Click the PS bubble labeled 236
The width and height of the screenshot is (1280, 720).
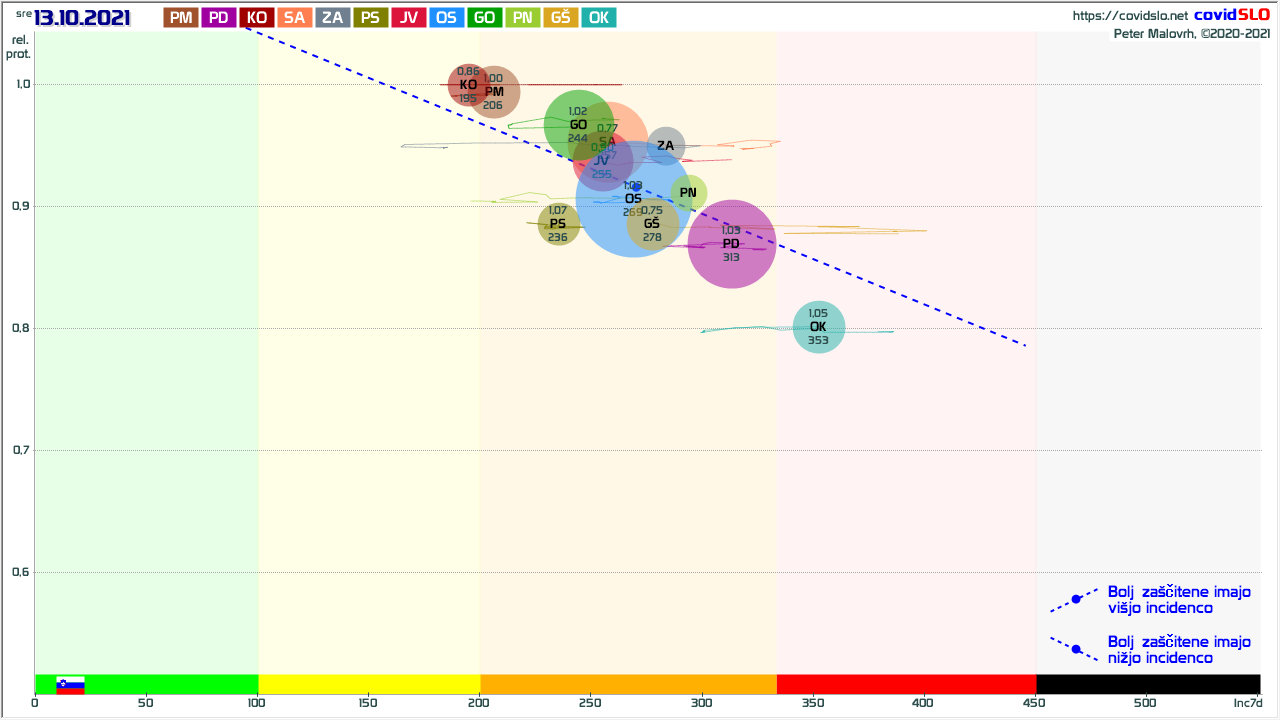pyautogui.click(x=558, y=224)
